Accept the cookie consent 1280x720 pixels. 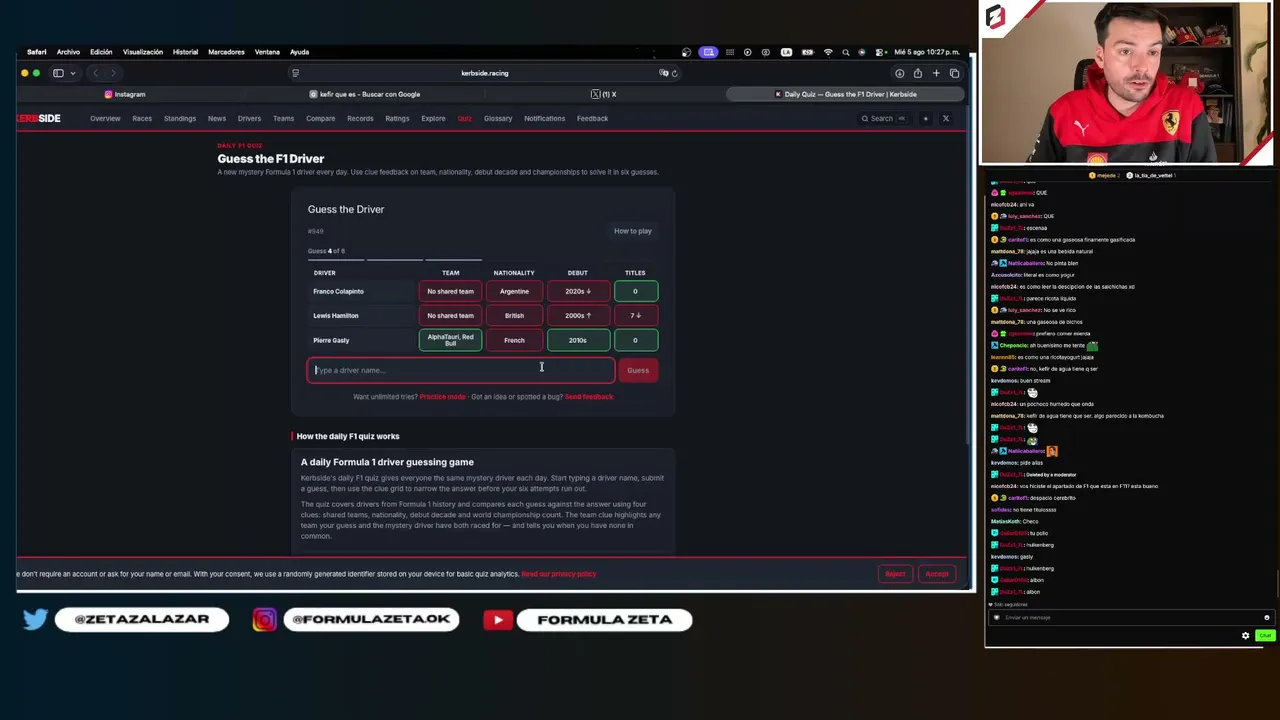[937, 574]
